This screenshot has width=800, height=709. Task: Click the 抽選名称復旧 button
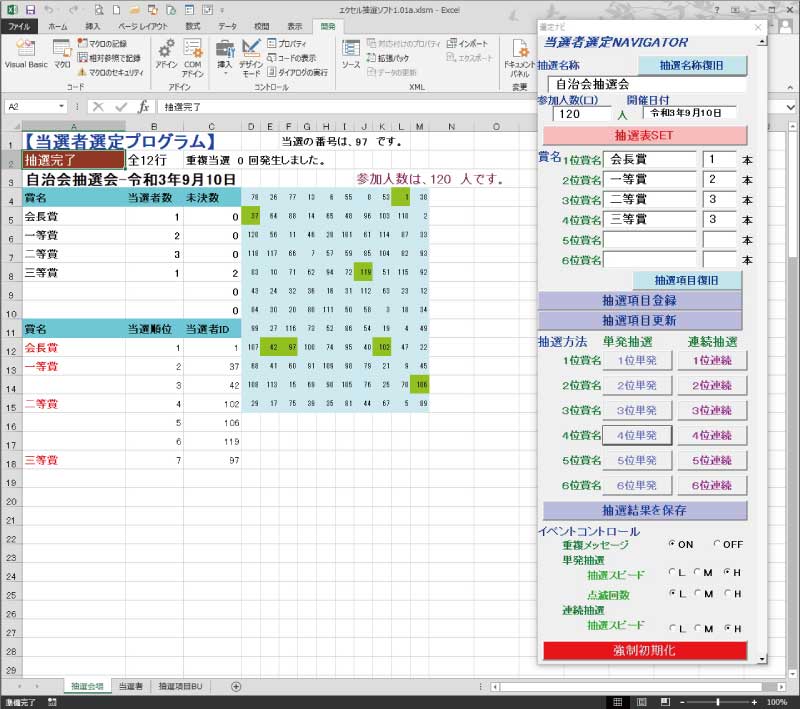(692, 65)
